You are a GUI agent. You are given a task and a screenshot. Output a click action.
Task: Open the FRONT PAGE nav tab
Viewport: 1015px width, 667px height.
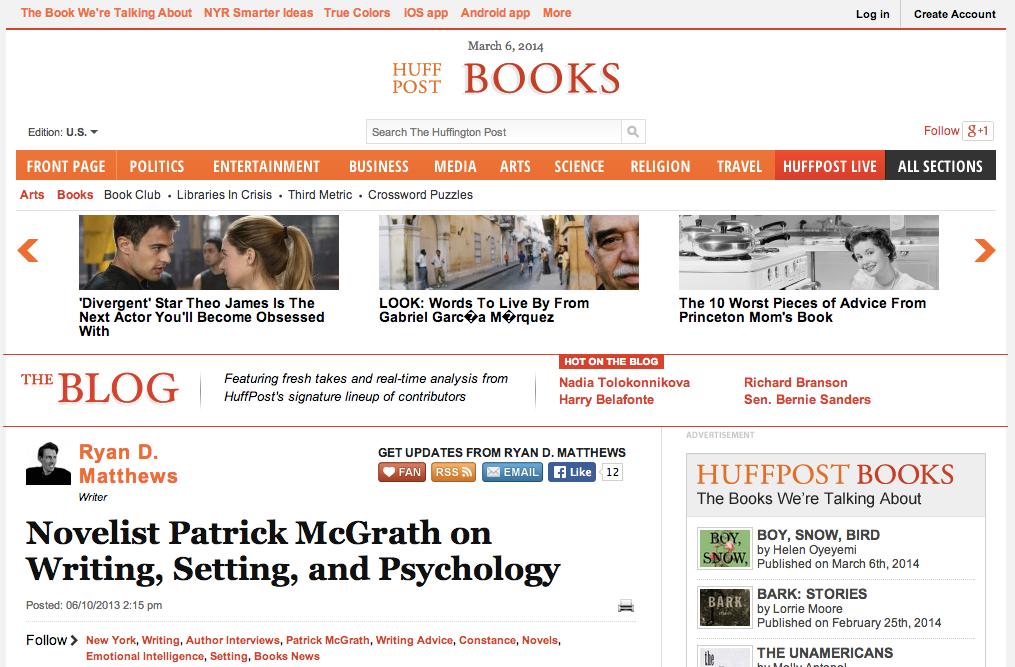(x=66, y=166)
